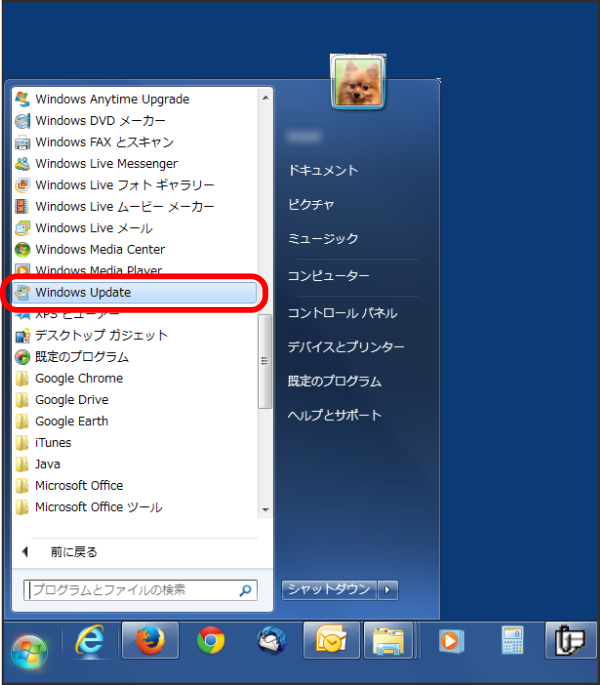Image resolution: width=600 pixels, height=685 pixels.
Task: Open Outlook from the taskbar
Action: coord(331,640)
